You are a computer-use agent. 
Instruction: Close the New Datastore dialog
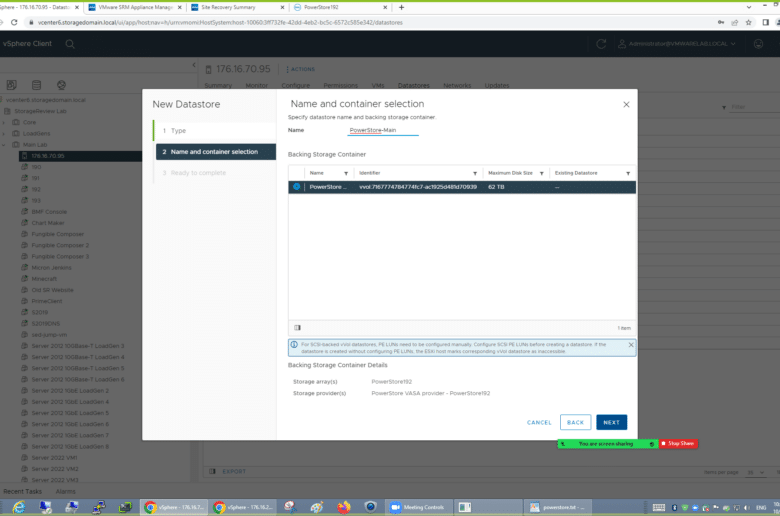(626, 104)
